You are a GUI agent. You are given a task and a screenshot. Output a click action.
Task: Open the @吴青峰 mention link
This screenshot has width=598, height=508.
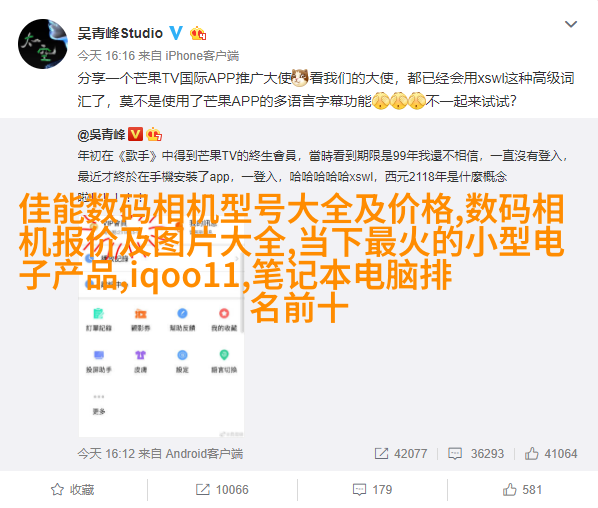(101, 134)
